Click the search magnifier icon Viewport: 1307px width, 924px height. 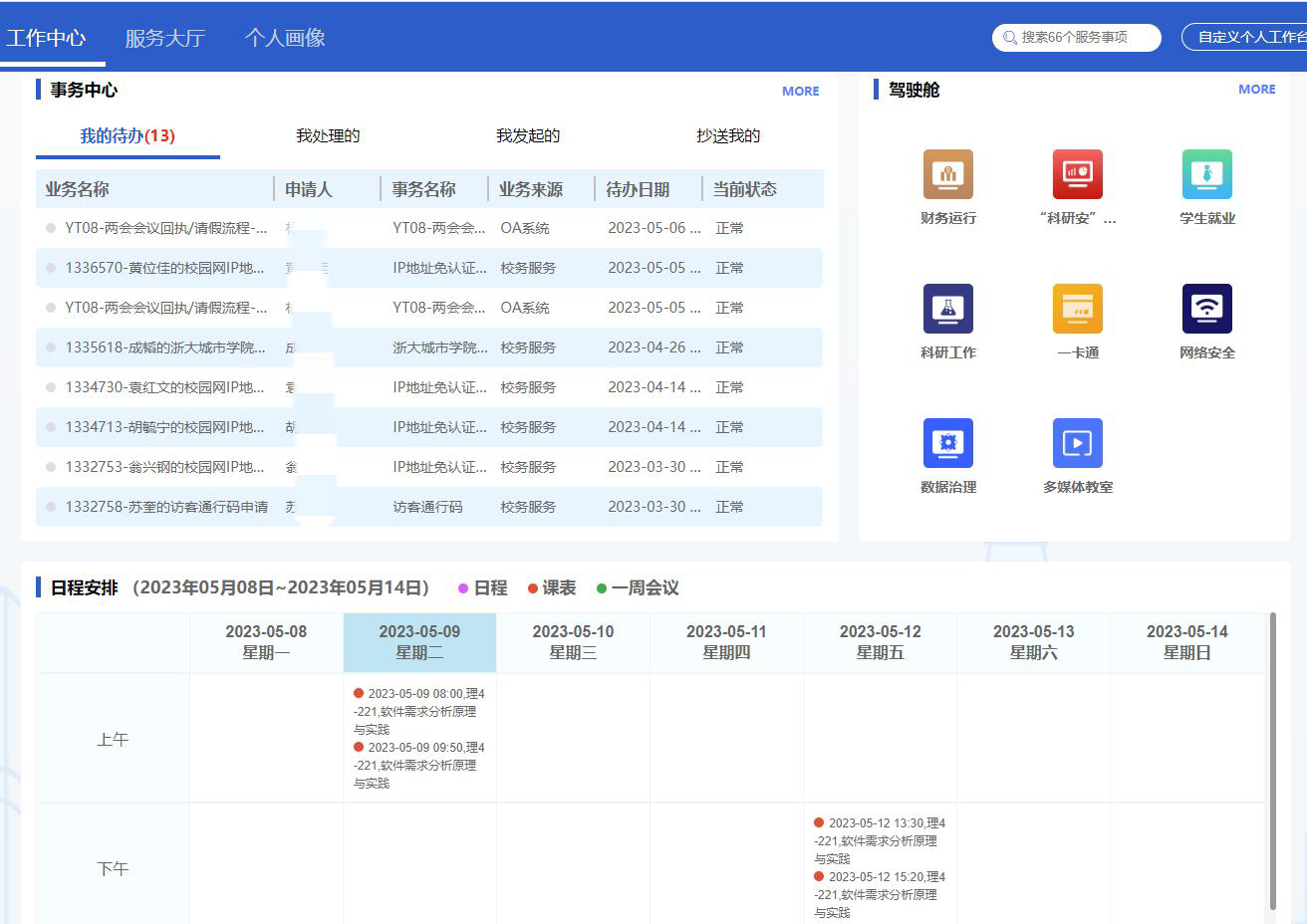(1010, 38)
